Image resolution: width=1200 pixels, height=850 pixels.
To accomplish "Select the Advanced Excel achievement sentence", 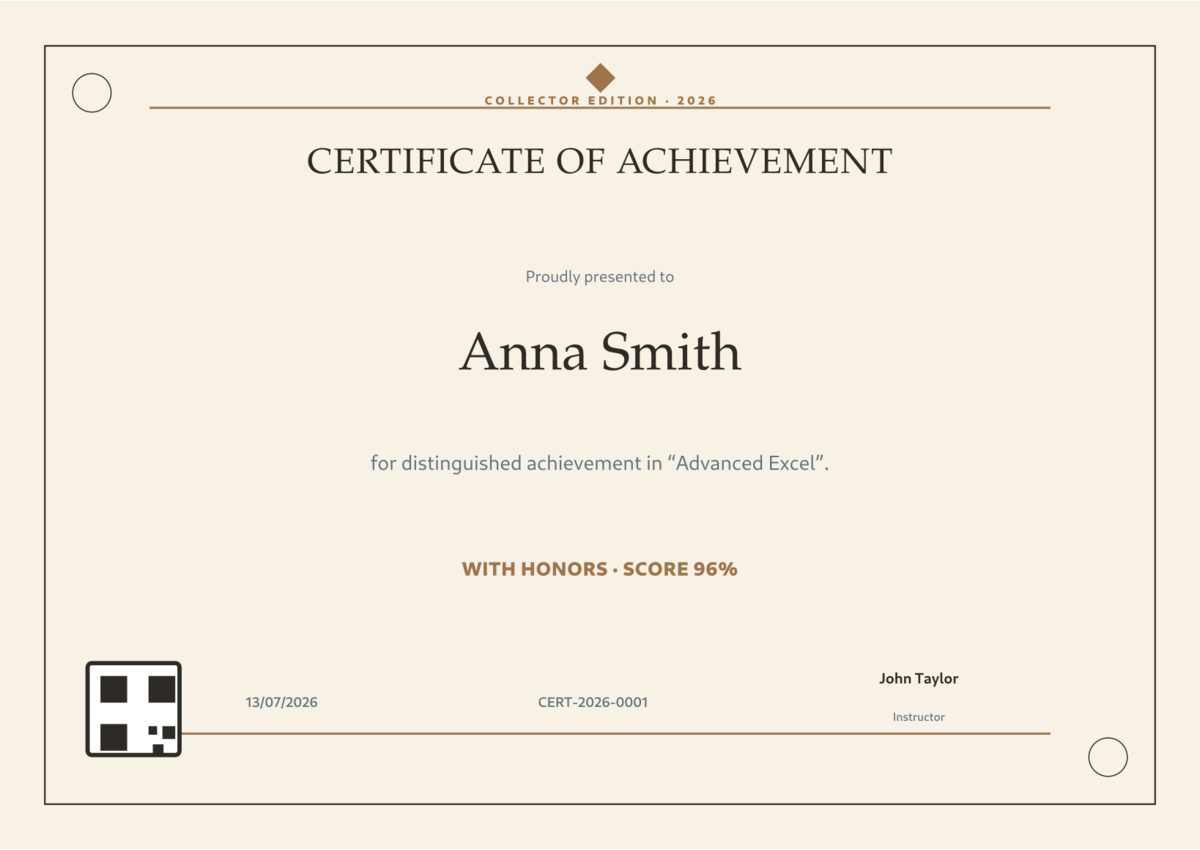I will coord(600,464).
